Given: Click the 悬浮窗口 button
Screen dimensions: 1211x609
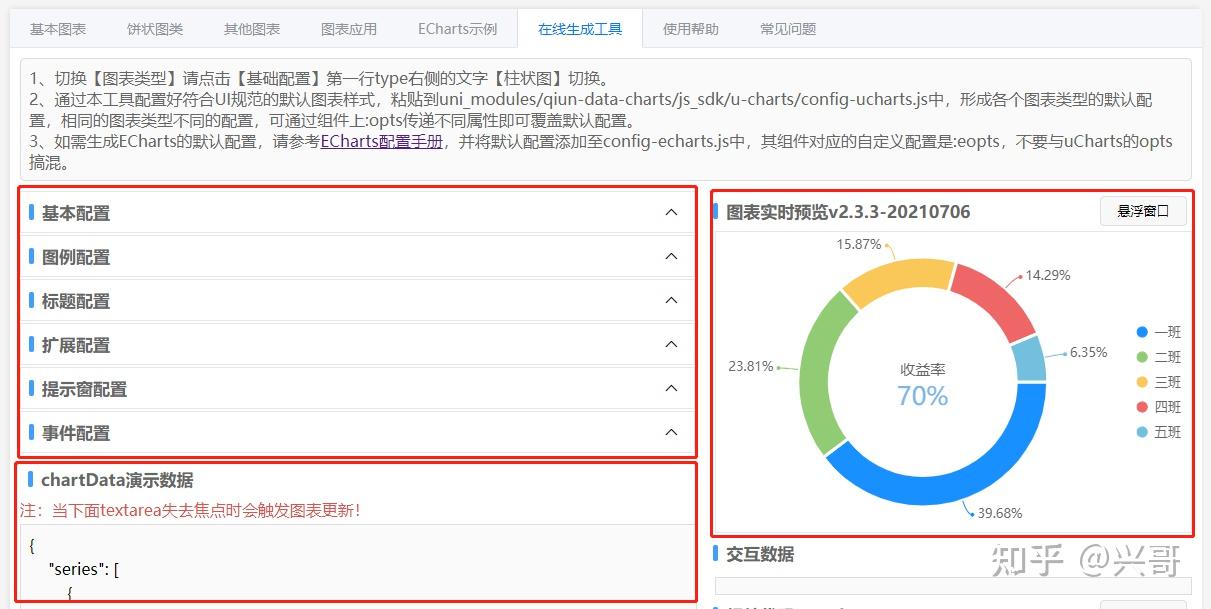Looking at the screenshot, I should coord(1143,211).
